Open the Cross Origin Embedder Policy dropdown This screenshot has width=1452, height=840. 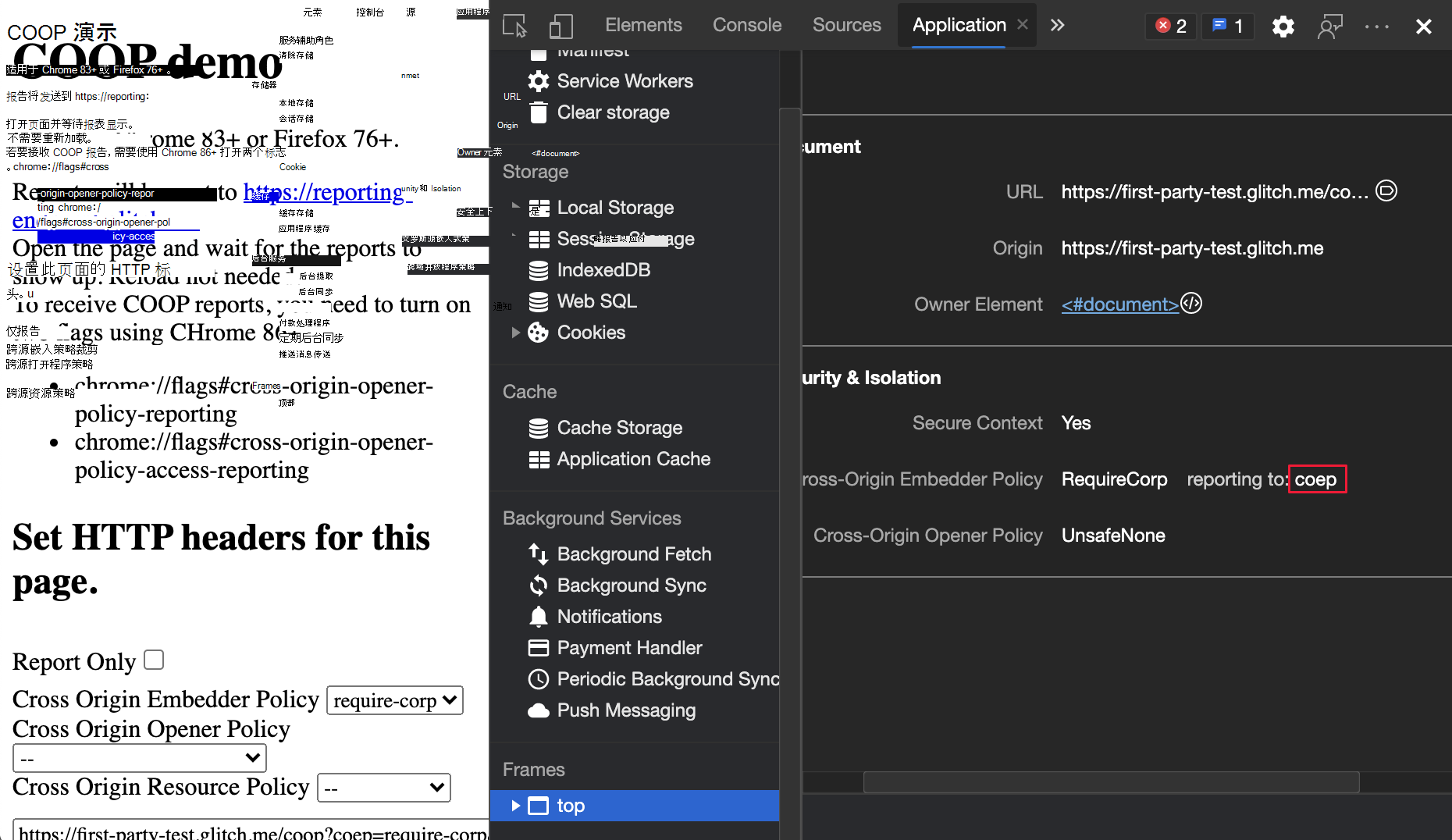tap(395, 700)
